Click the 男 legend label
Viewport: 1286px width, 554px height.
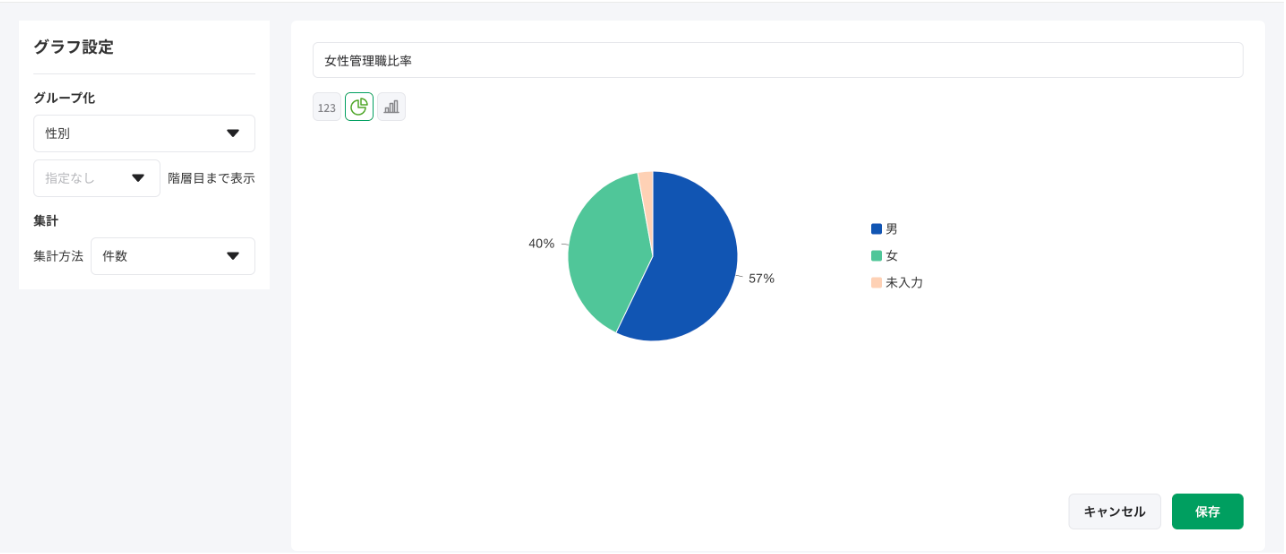coord(892,229)
